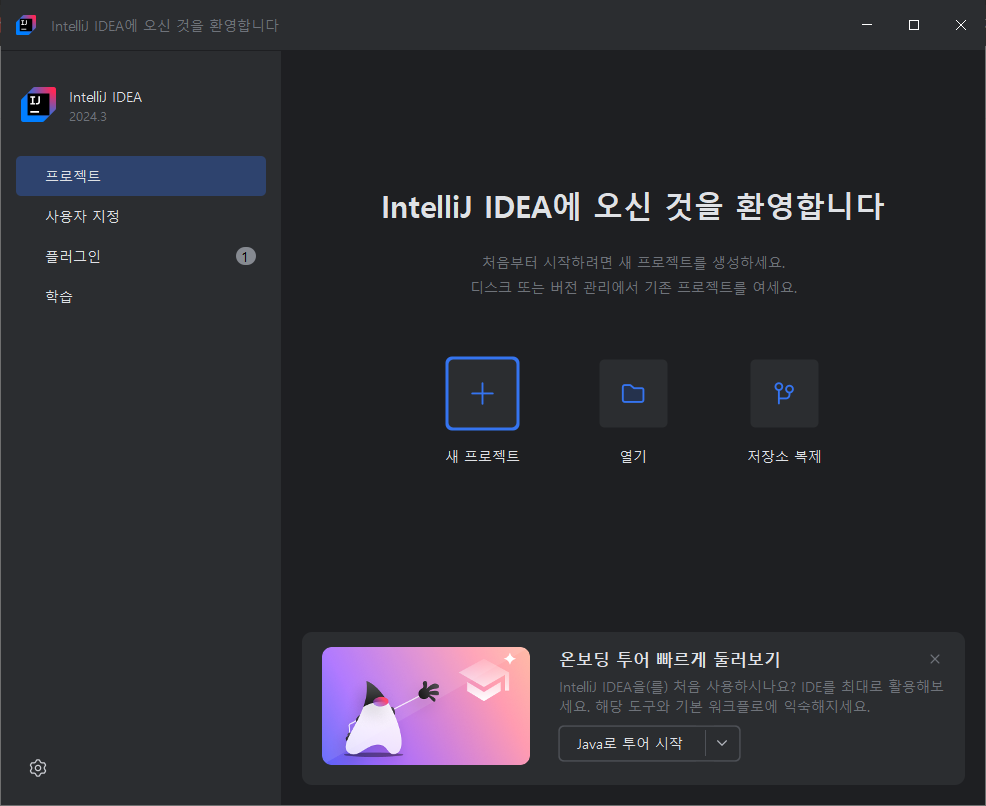
Task: Click the IntelliJ icon in the title bar
Action: click(26, 25)
